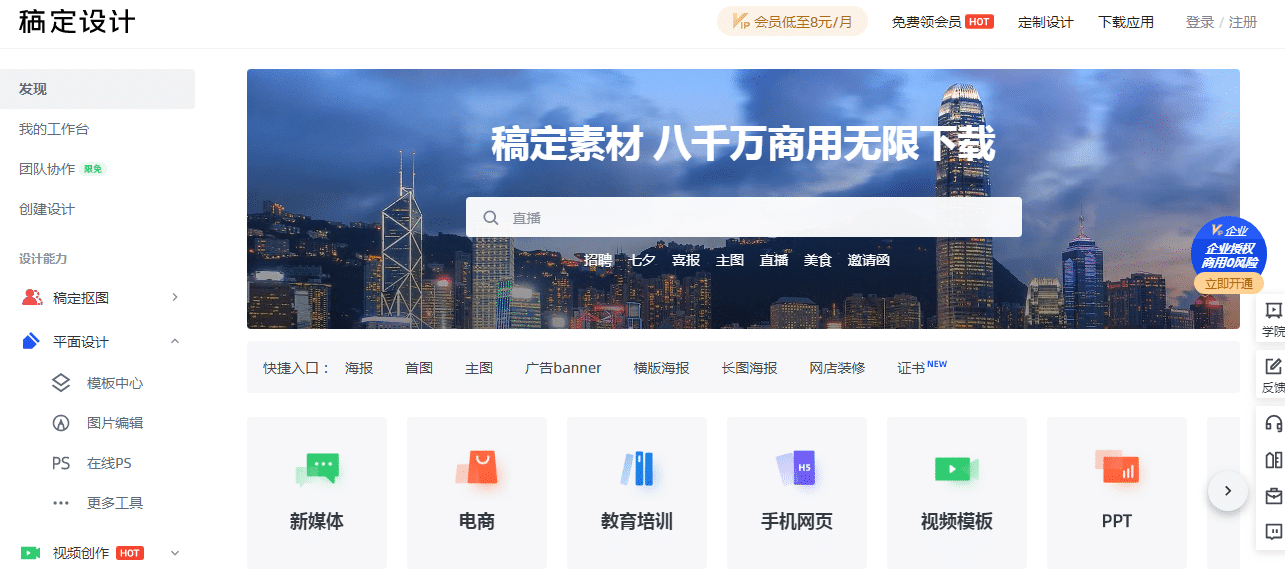This screenshot has height=572, width=1285.
Task: Show next categories with right arrow
Action: point(1228,491)
